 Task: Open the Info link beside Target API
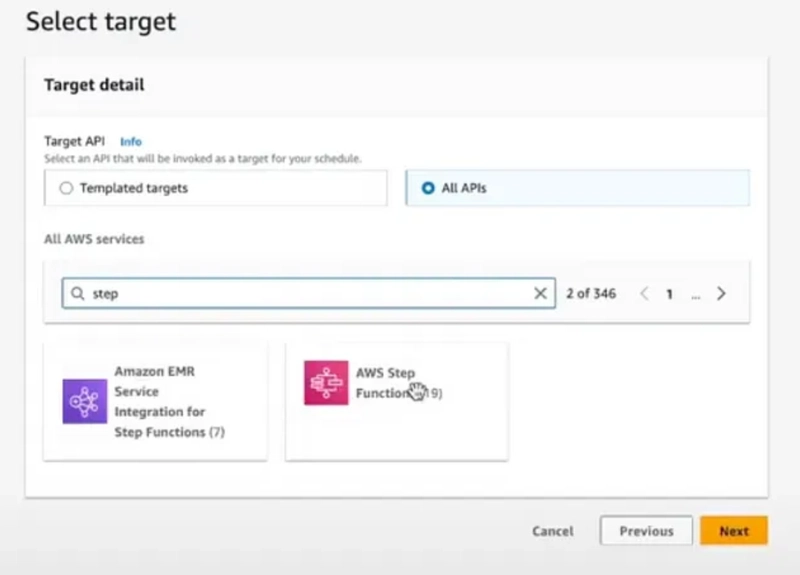[x=131, y=141]
